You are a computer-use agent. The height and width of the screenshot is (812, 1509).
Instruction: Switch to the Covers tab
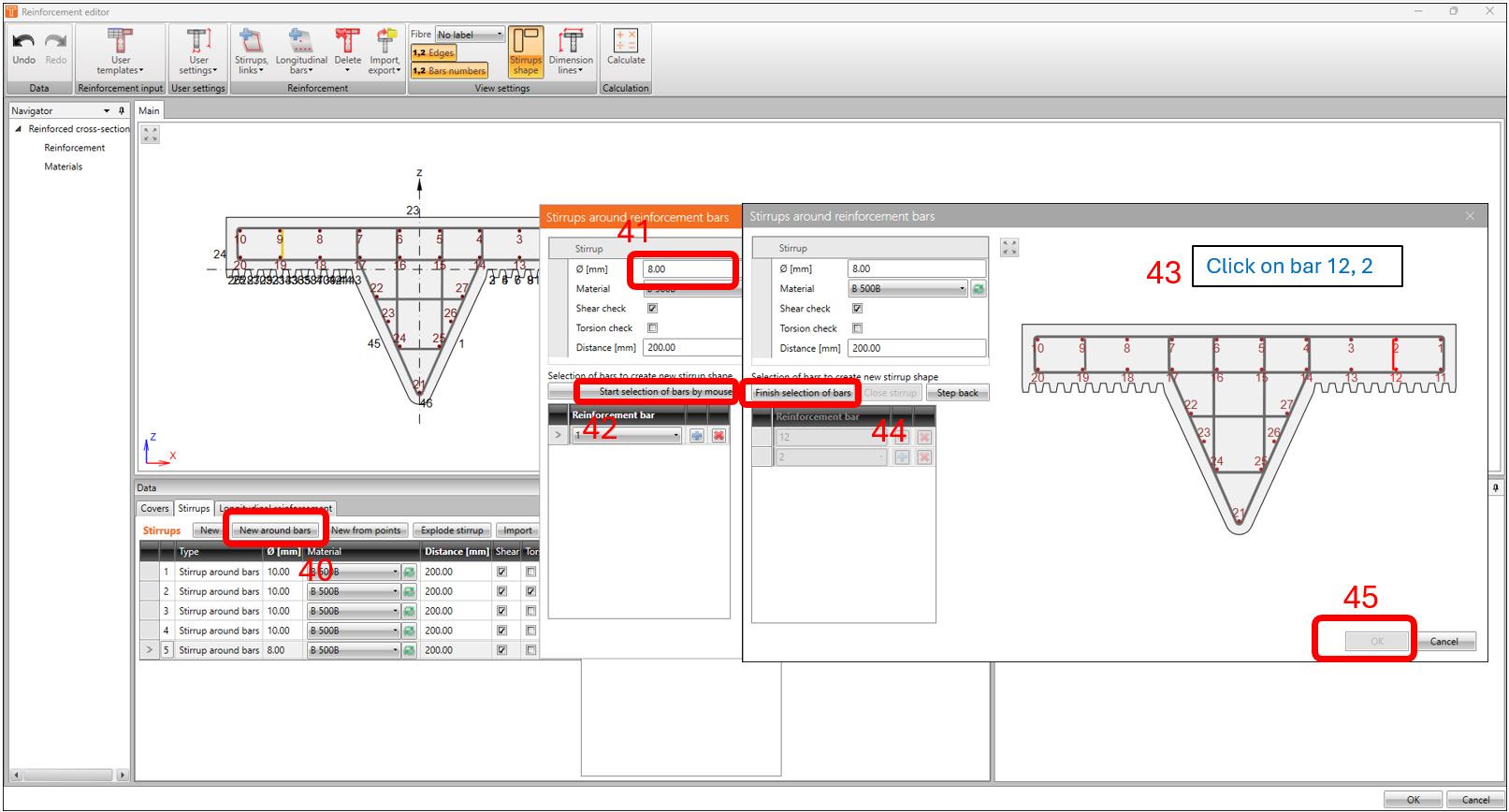[x=154, y=509]
